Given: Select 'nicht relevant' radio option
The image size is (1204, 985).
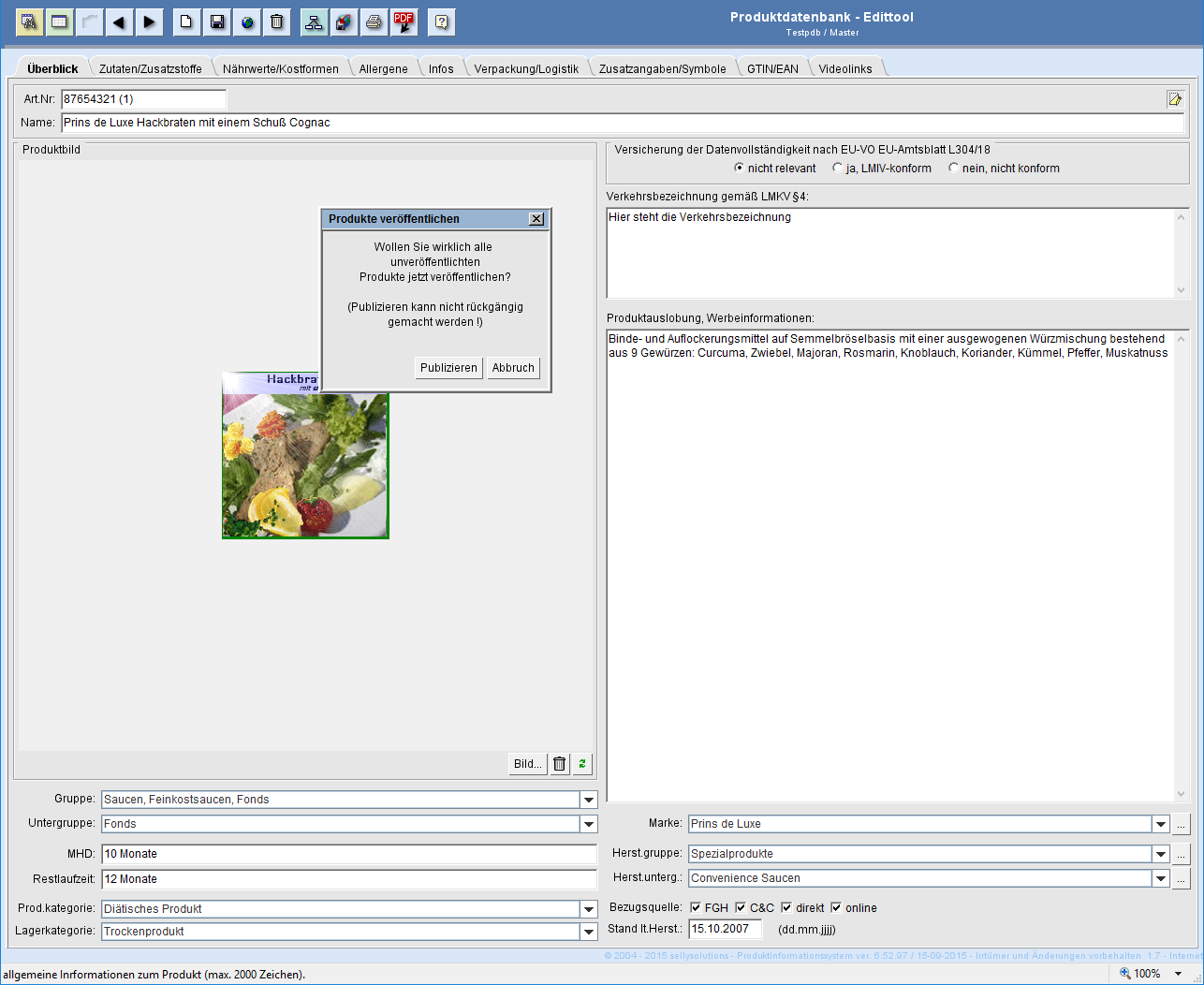Looking at the screenshot, I should (x=740, y=169).
